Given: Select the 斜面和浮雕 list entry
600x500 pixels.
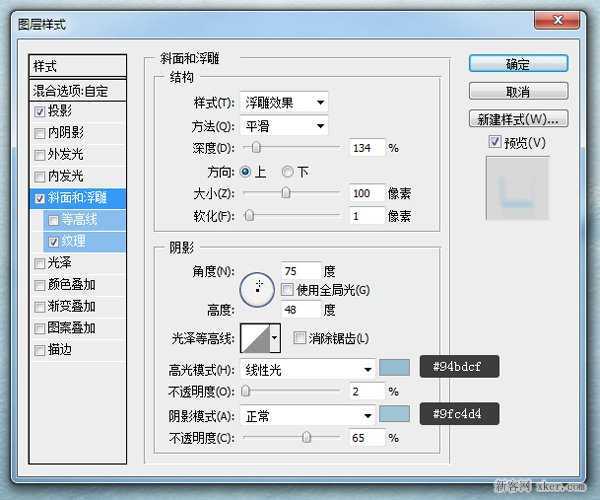Looking at the screenshot, I should [x=77, y=198].
